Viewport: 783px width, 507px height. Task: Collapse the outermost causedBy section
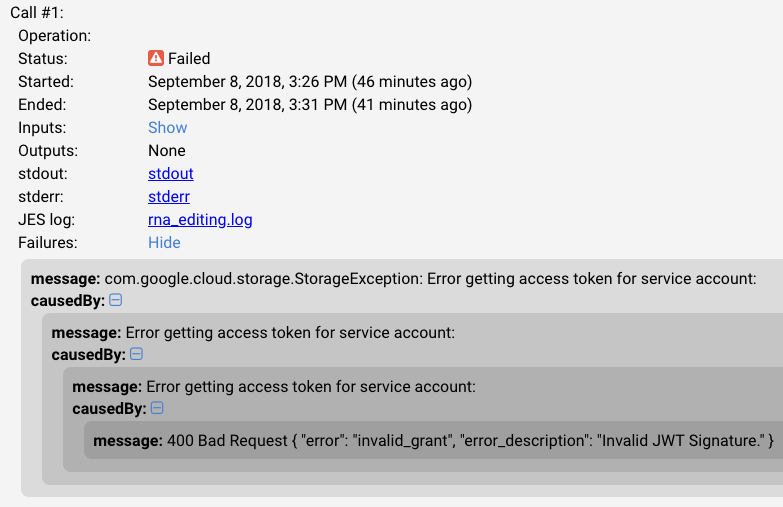tap(116, 300)
